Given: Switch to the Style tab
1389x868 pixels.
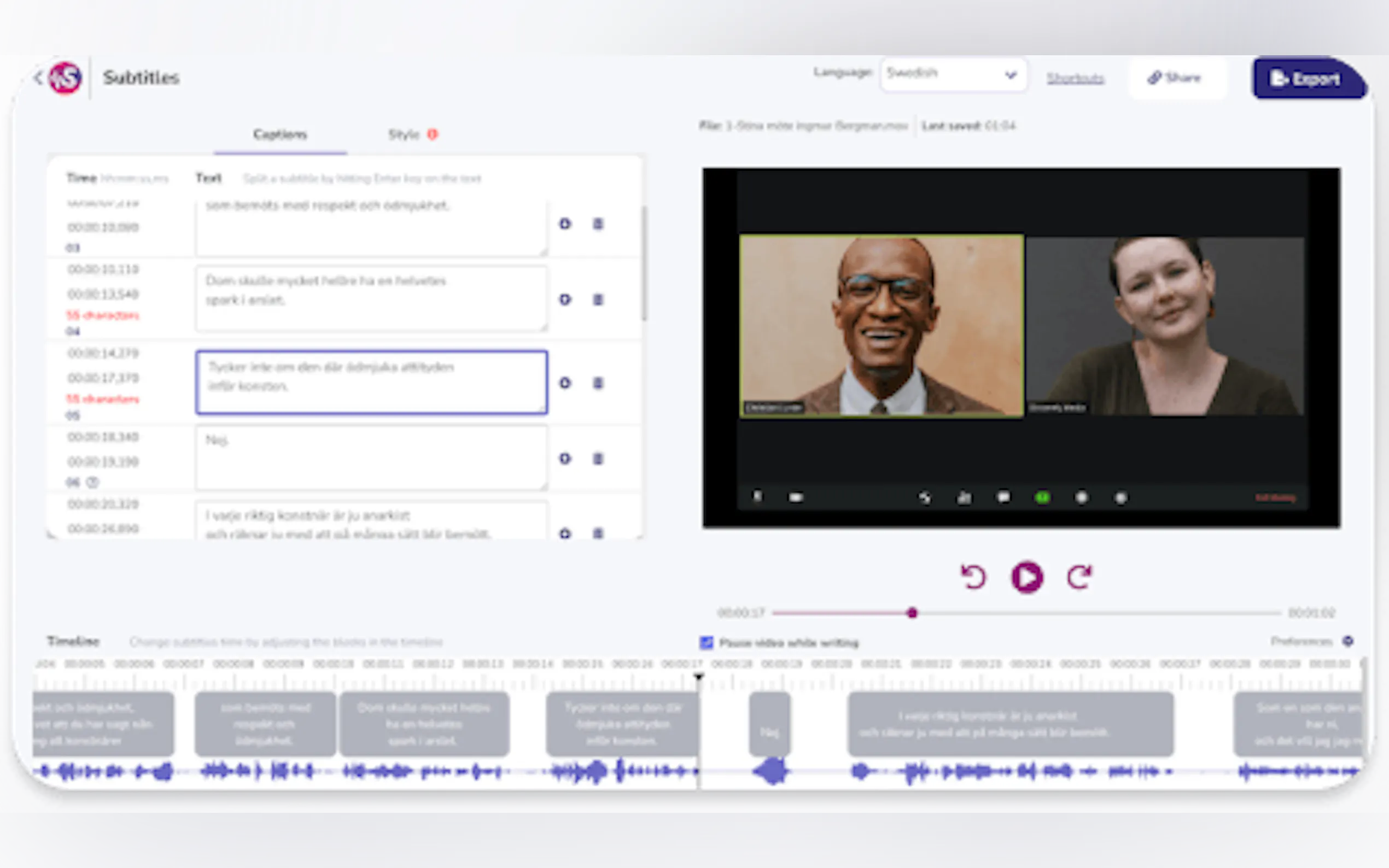Looking at the screenshot, I should click(x=404, y=134).
